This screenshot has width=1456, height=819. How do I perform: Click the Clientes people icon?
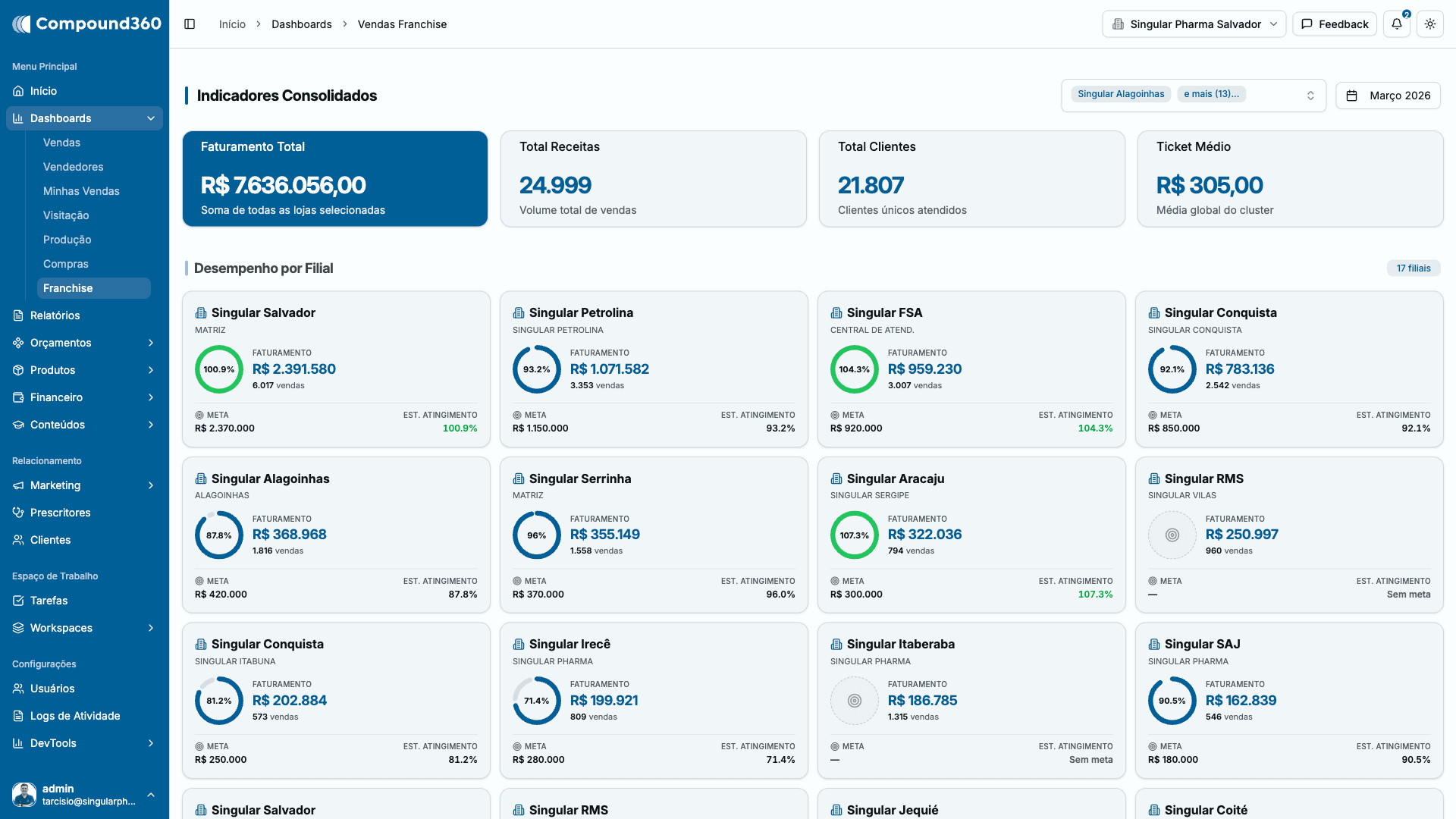(18, 540)
